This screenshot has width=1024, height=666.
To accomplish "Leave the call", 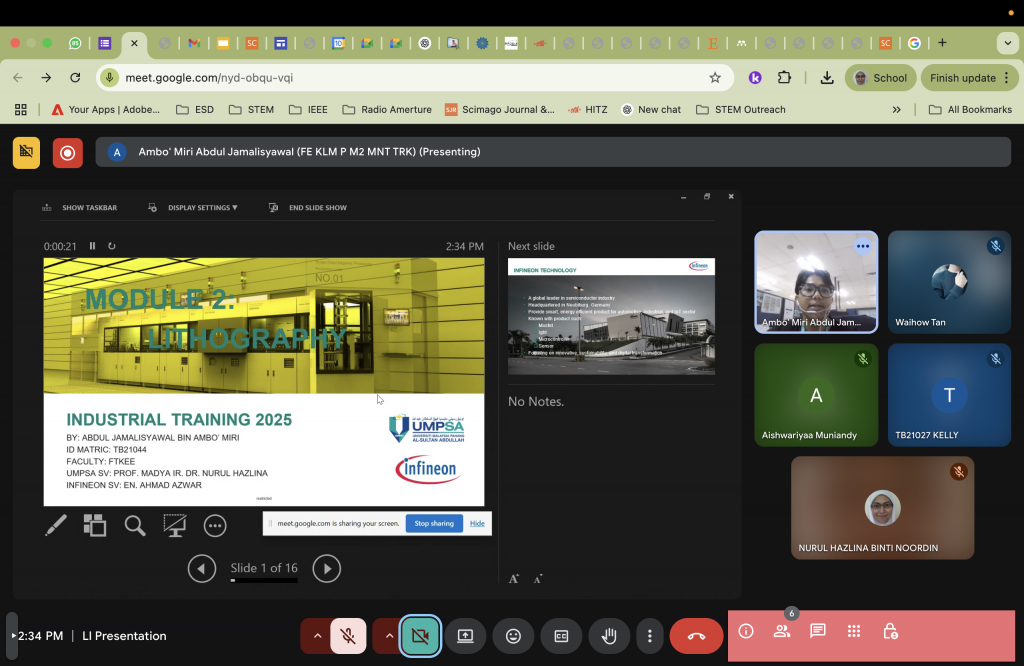I will [696, 636].
